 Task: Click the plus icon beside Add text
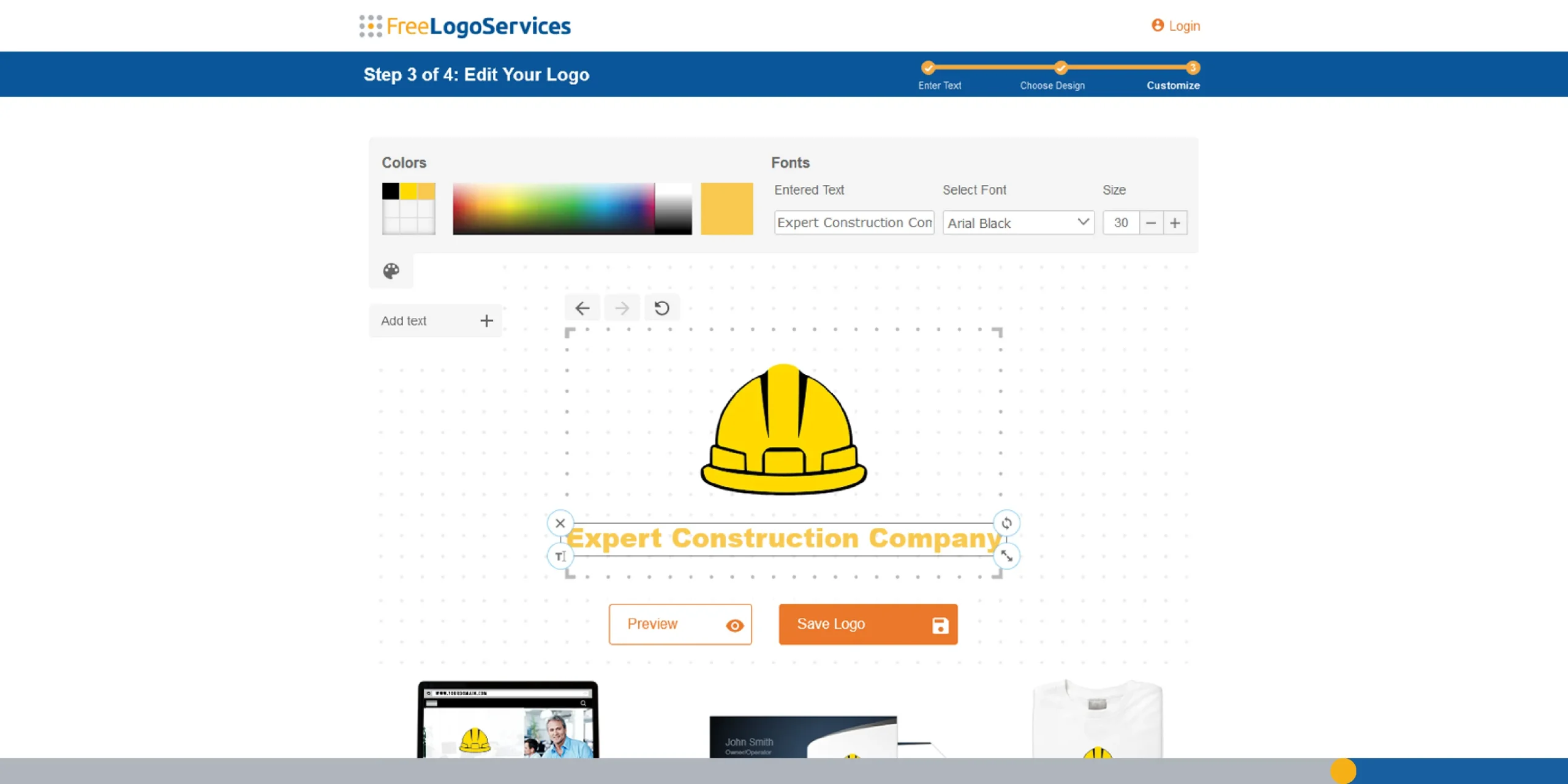coord(486,321)
